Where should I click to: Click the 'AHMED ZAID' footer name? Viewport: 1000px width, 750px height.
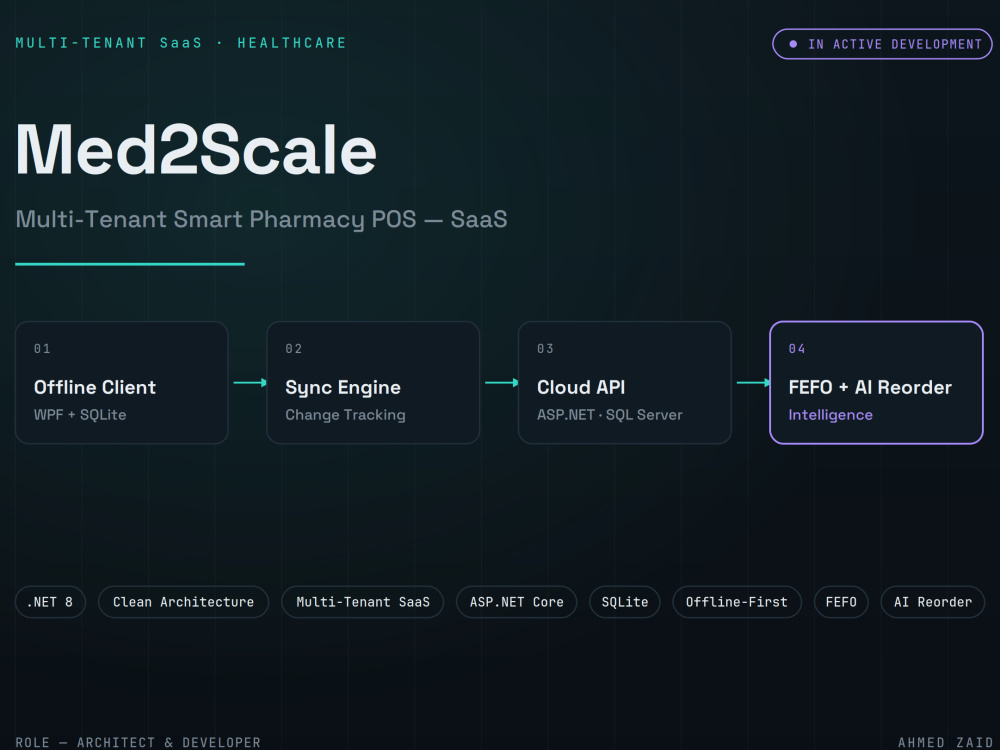pyautogui.click(x=945, y=742)
